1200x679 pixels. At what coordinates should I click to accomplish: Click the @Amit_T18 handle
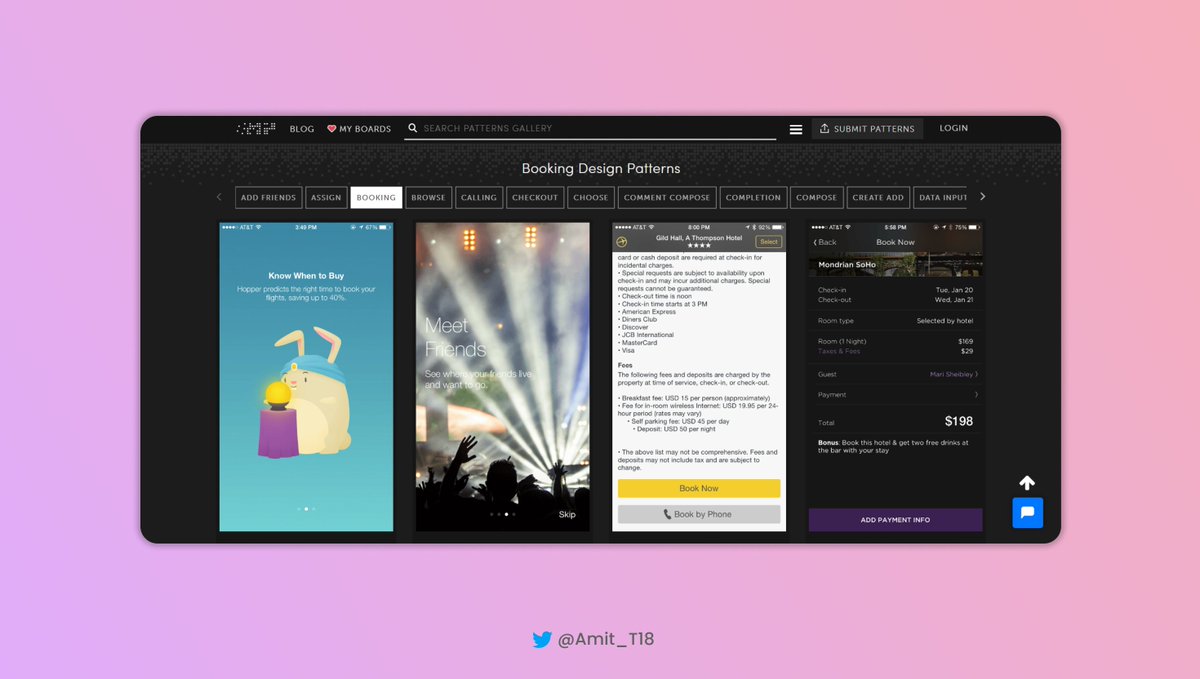[x=606, y=639]
